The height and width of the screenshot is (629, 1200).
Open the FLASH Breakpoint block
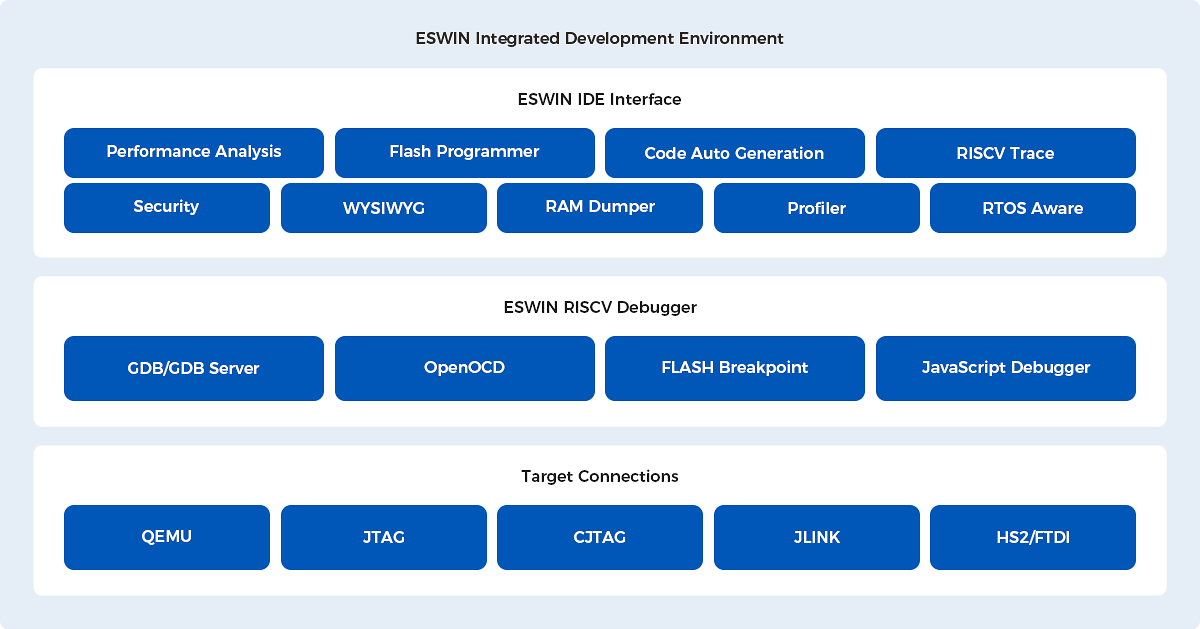tap(735, 368)
